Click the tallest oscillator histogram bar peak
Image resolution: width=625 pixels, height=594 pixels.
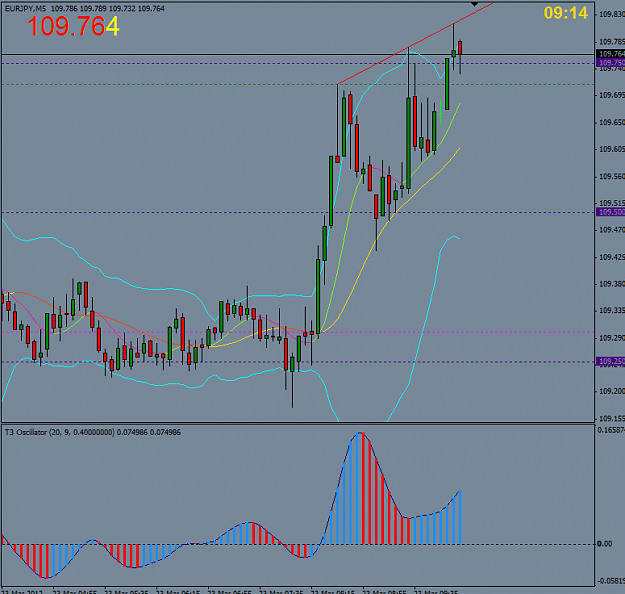point(360,434)
